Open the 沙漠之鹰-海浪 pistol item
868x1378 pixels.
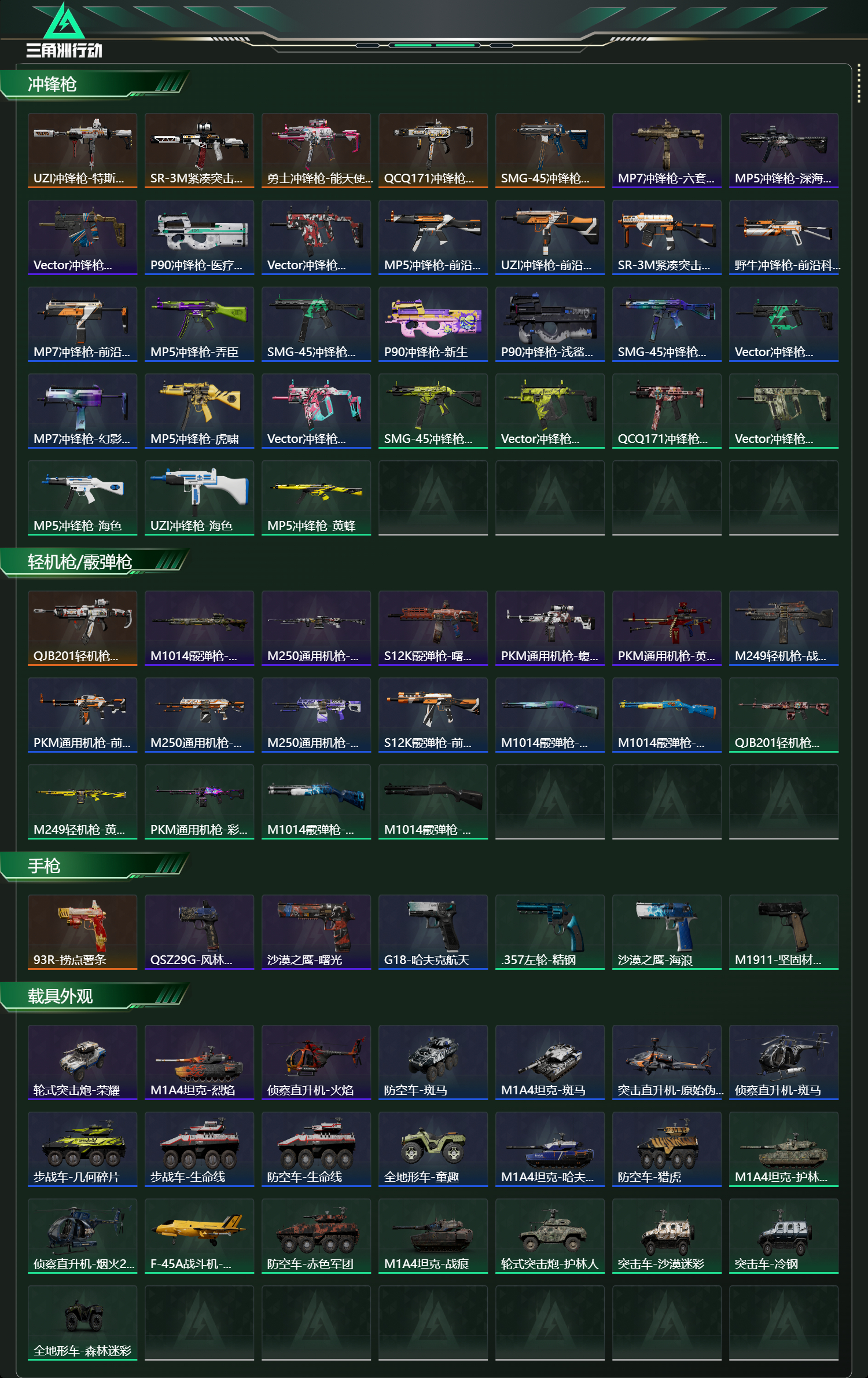pos(667,932)
